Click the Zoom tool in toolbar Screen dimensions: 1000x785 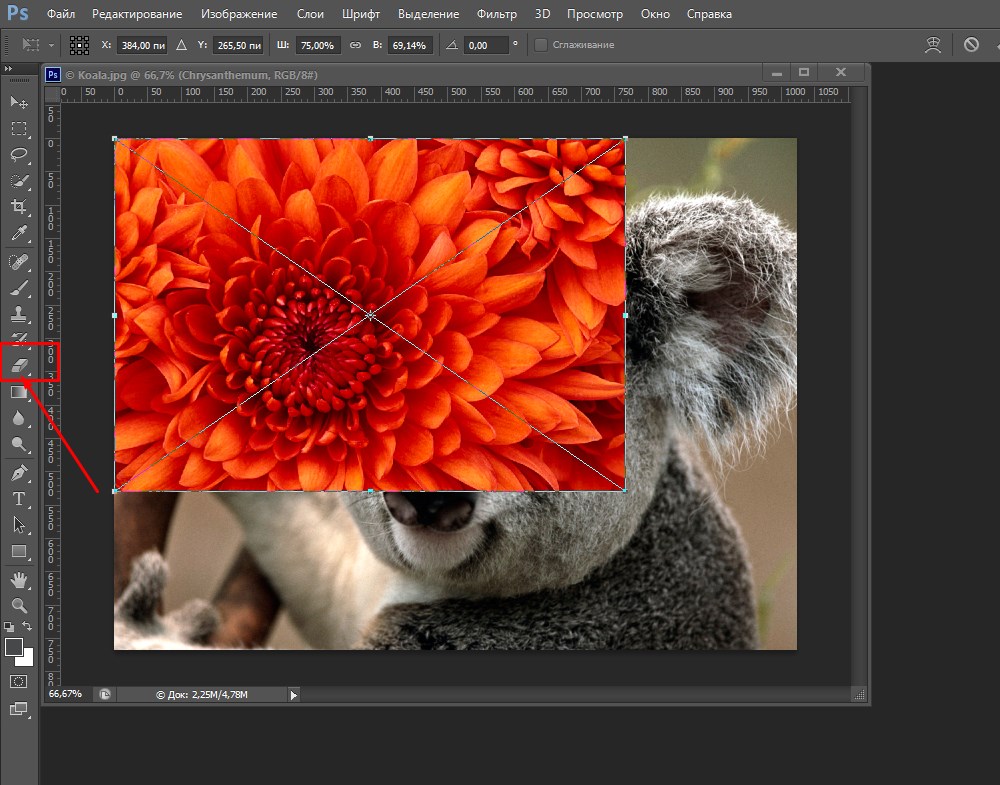coord(19,606)
